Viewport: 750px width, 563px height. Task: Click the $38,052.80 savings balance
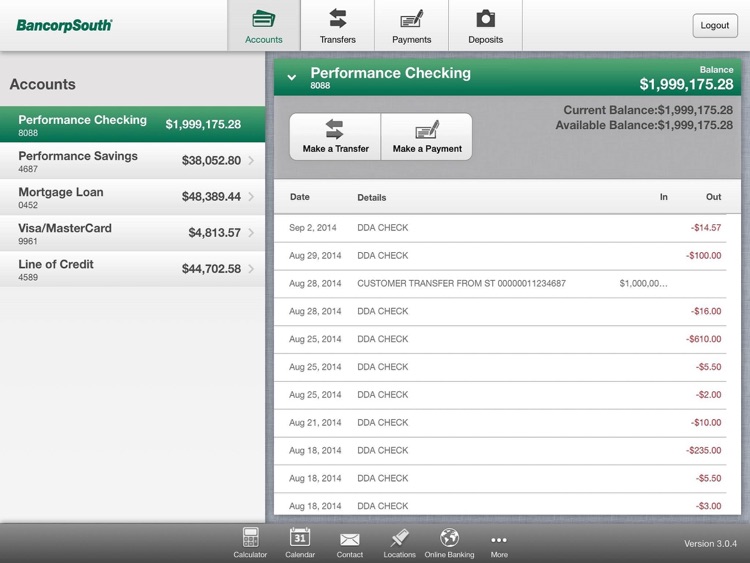click(x=211, y=161)
